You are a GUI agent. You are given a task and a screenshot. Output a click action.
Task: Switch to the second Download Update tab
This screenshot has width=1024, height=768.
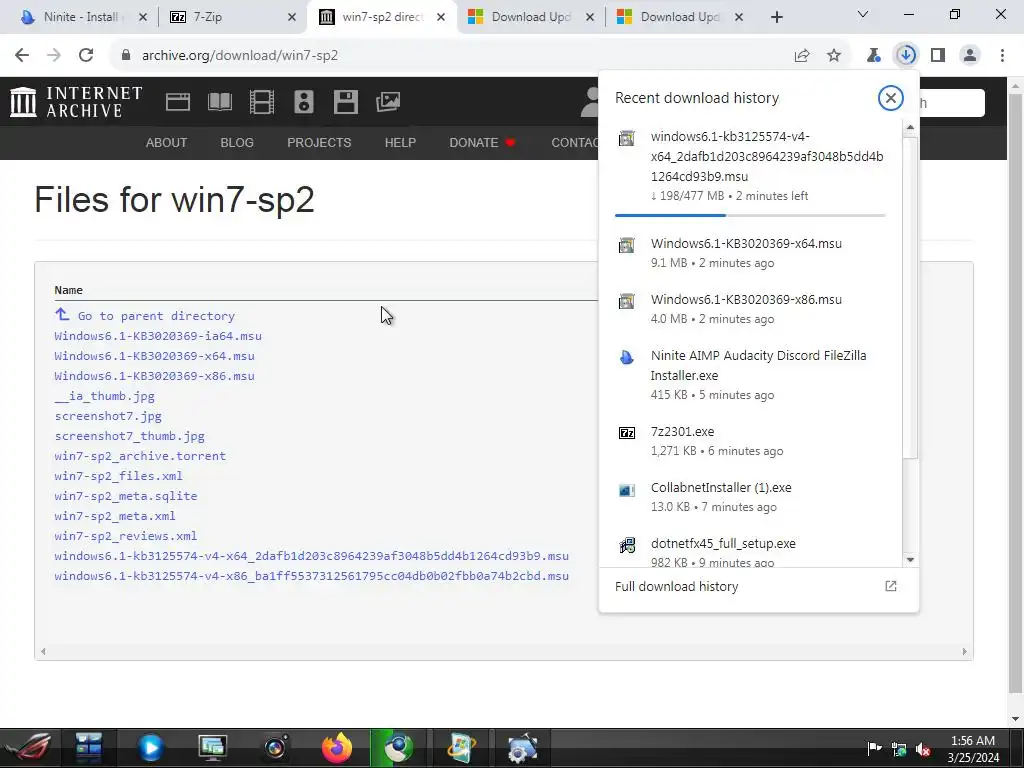click(680, 17)
